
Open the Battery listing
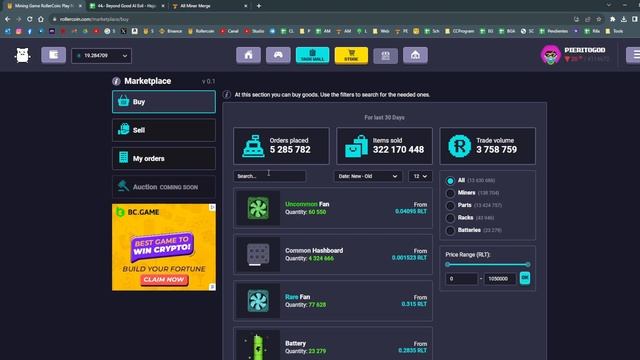coord(333,344)
